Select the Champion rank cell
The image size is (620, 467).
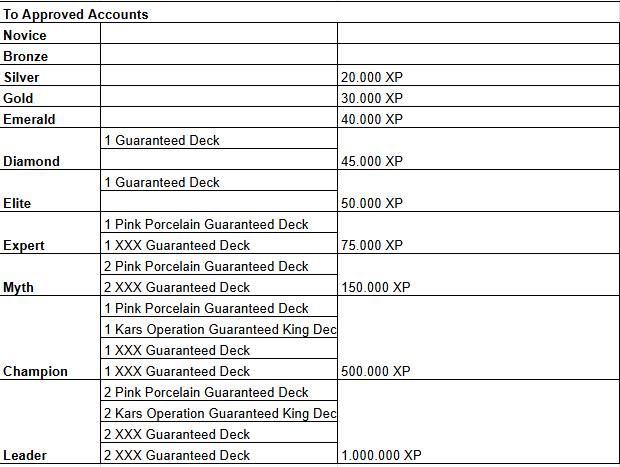[36, 371]
